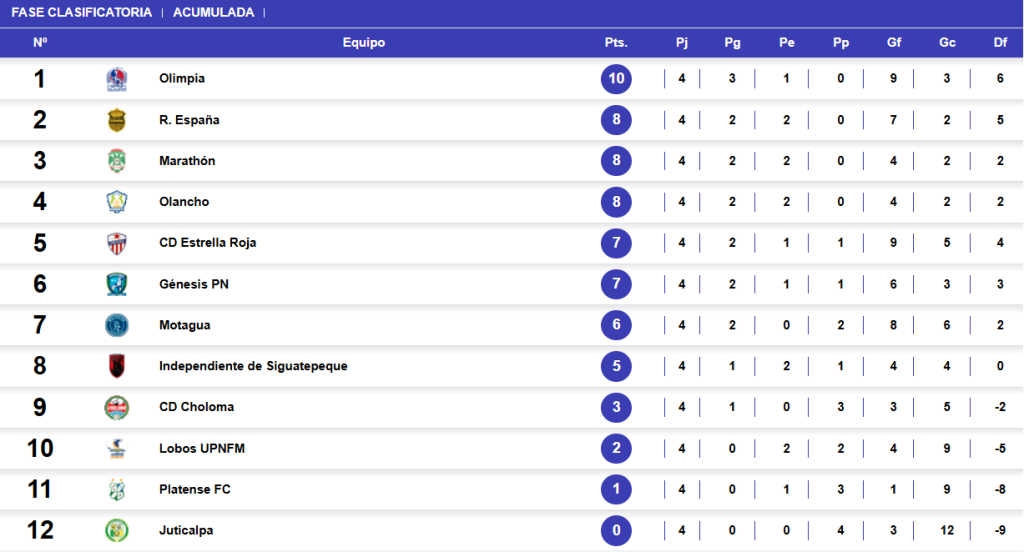Open the Génesis PN team name

(194, 284)
